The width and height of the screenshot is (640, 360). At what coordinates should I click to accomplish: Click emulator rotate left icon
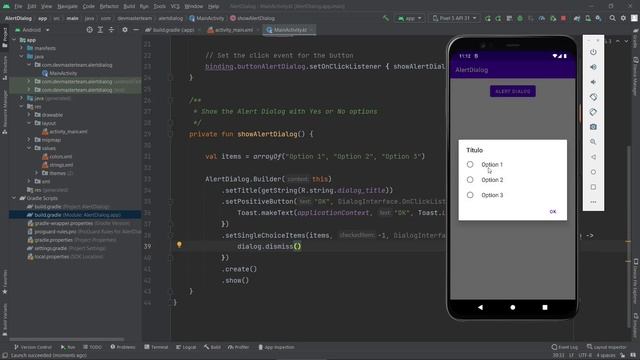[x=593, y=97]
